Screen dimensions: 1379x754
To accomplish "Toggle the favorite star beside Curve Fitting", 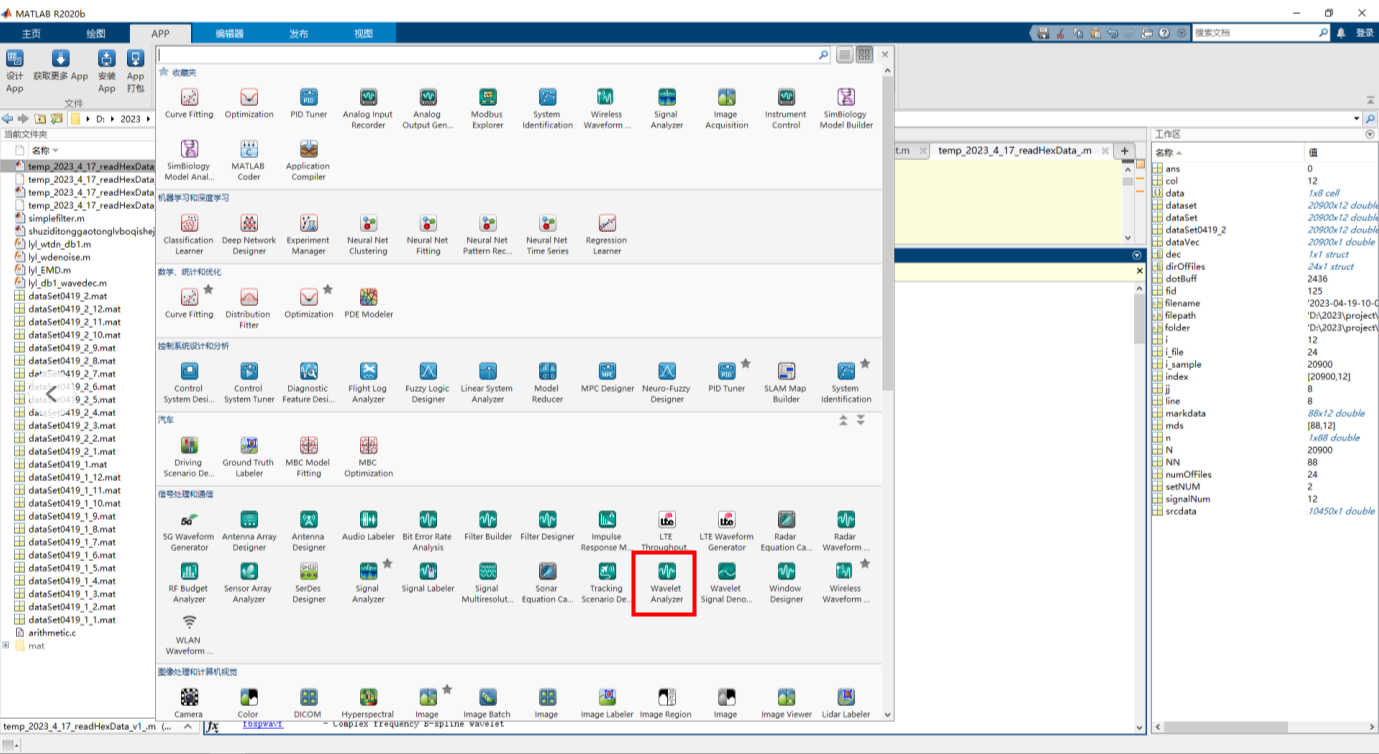I will (208, 290).
